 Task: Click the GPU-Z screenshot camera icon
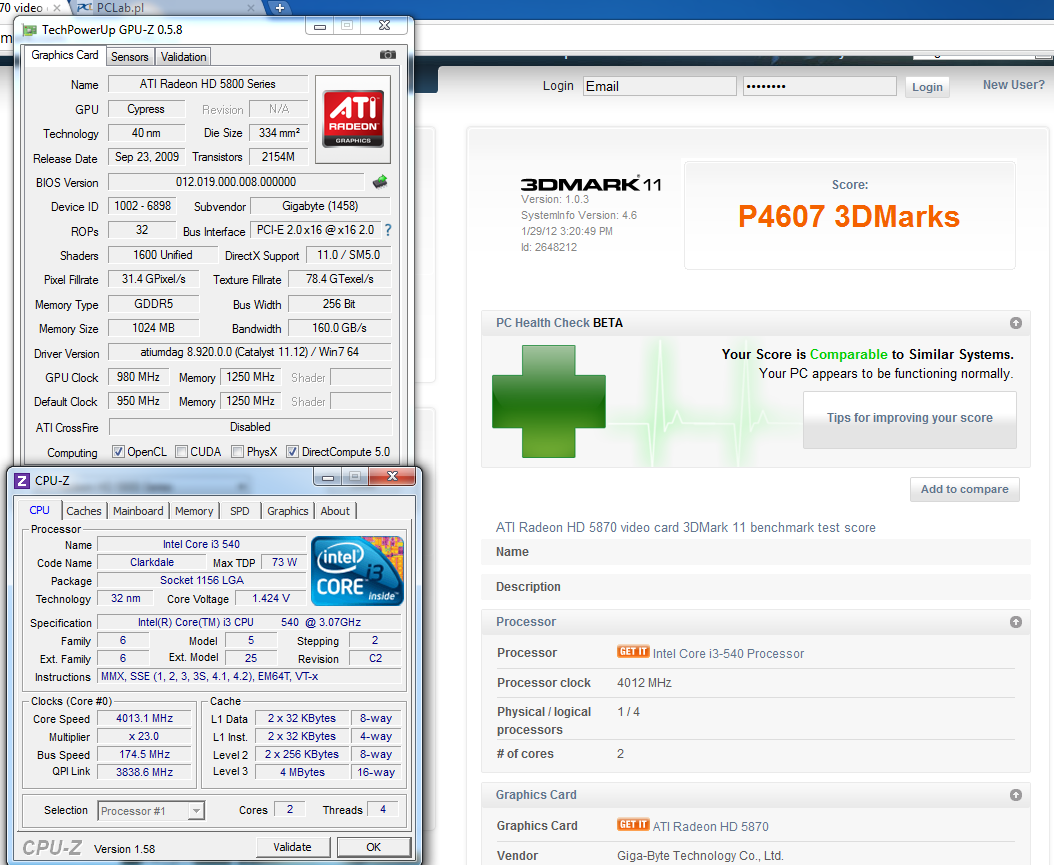pyautogui.click(x=388, y=55)
